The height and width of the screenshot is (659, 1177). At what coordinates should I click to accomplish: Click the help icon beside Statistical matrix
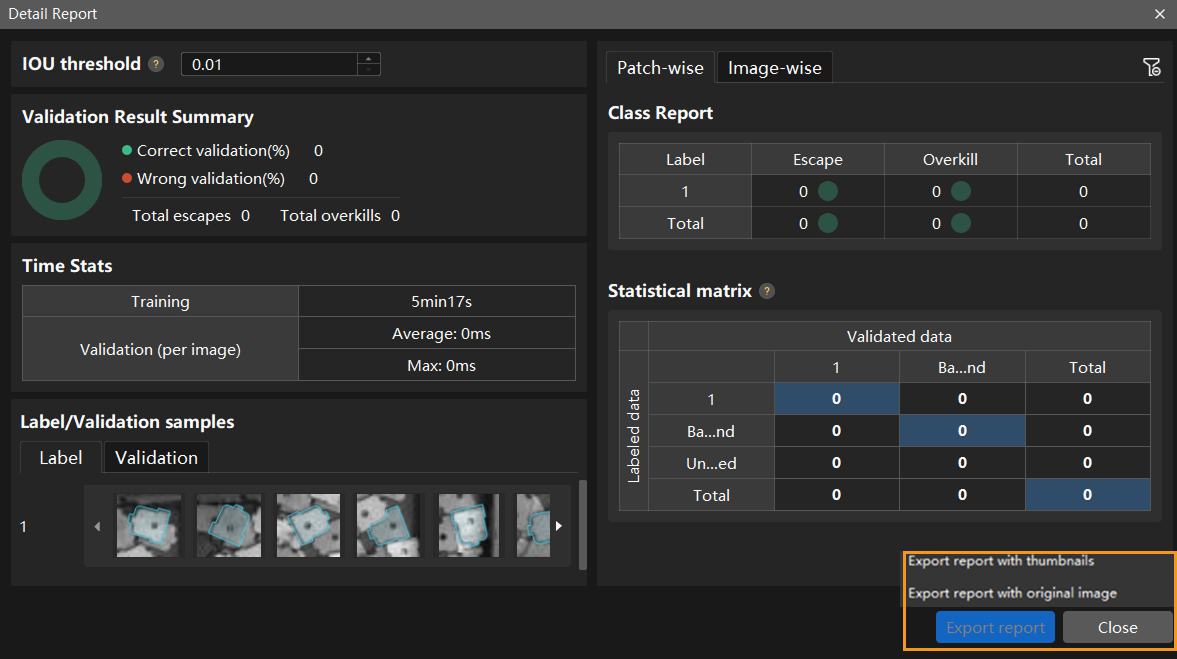[x=767, y=292]
